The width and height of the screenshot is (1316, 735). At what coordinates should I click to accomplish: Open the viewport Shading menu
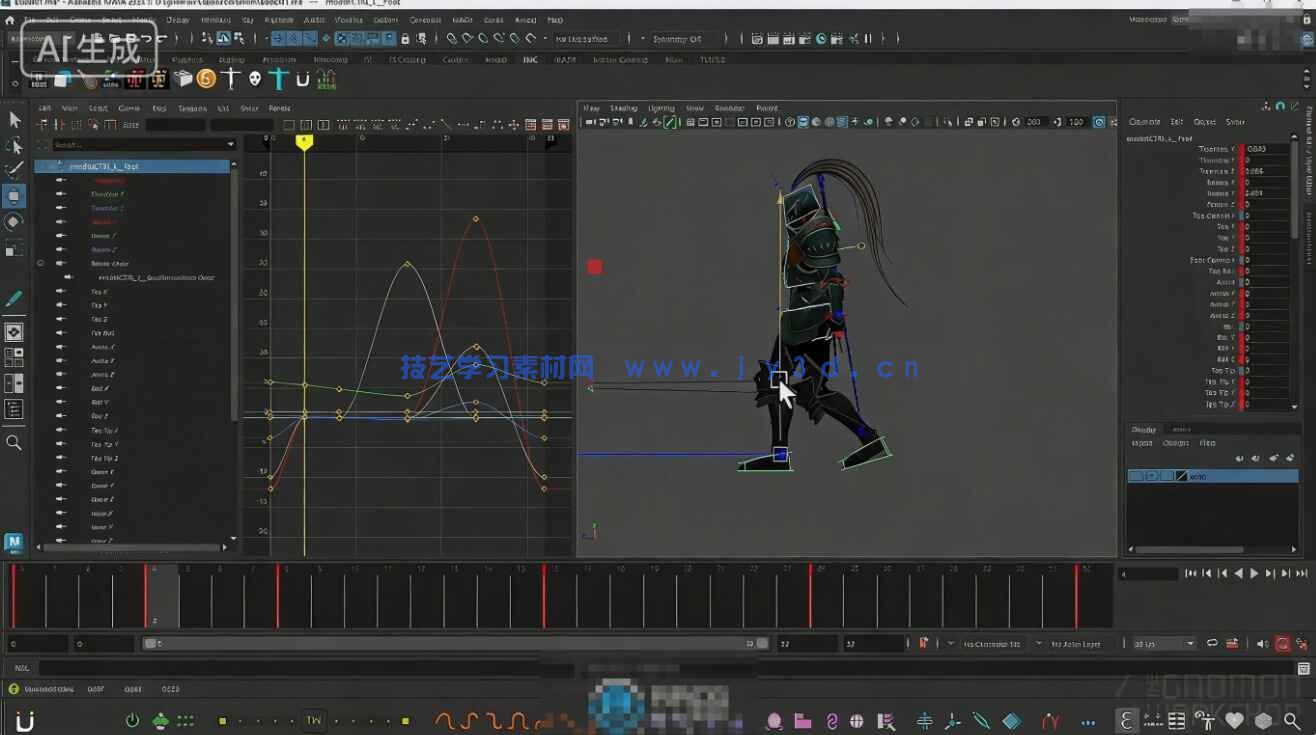coord(623,108)
